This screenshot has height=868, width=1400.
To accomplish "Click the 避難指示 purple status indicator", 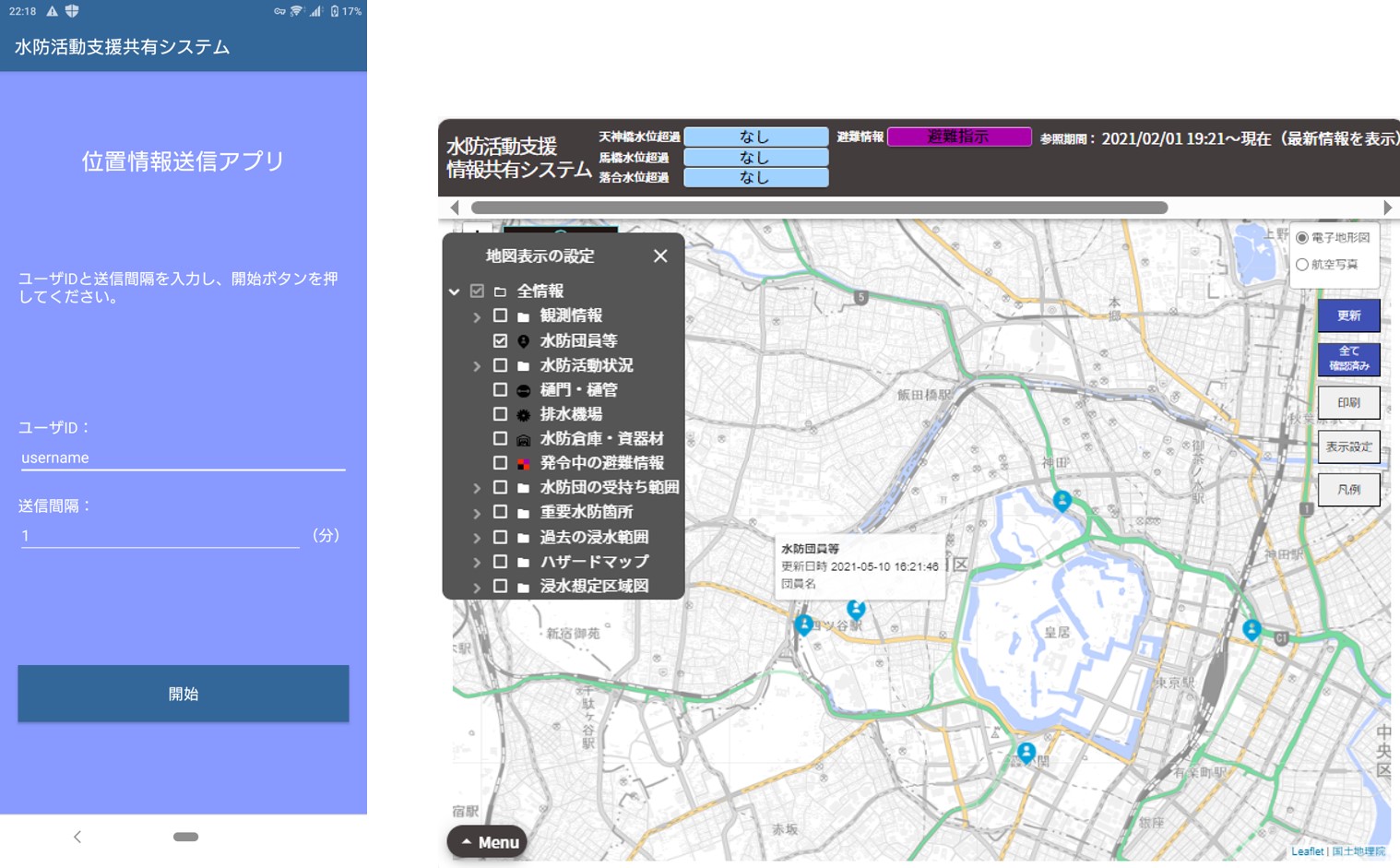I will point(959,137).
